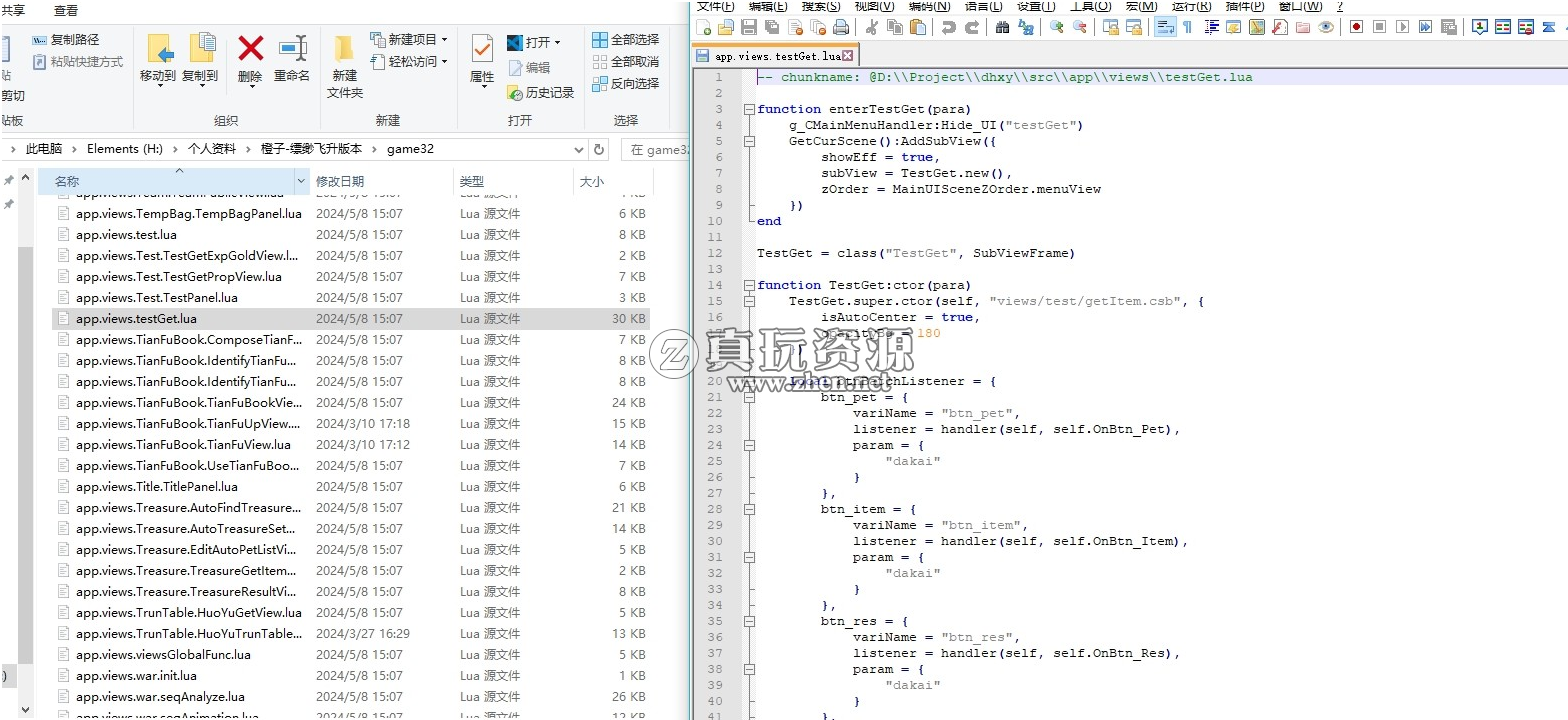Click the Properties checkmark icon in Explorer ribbon
Viewport: 1568px width, 720px height.
(482, 48)
